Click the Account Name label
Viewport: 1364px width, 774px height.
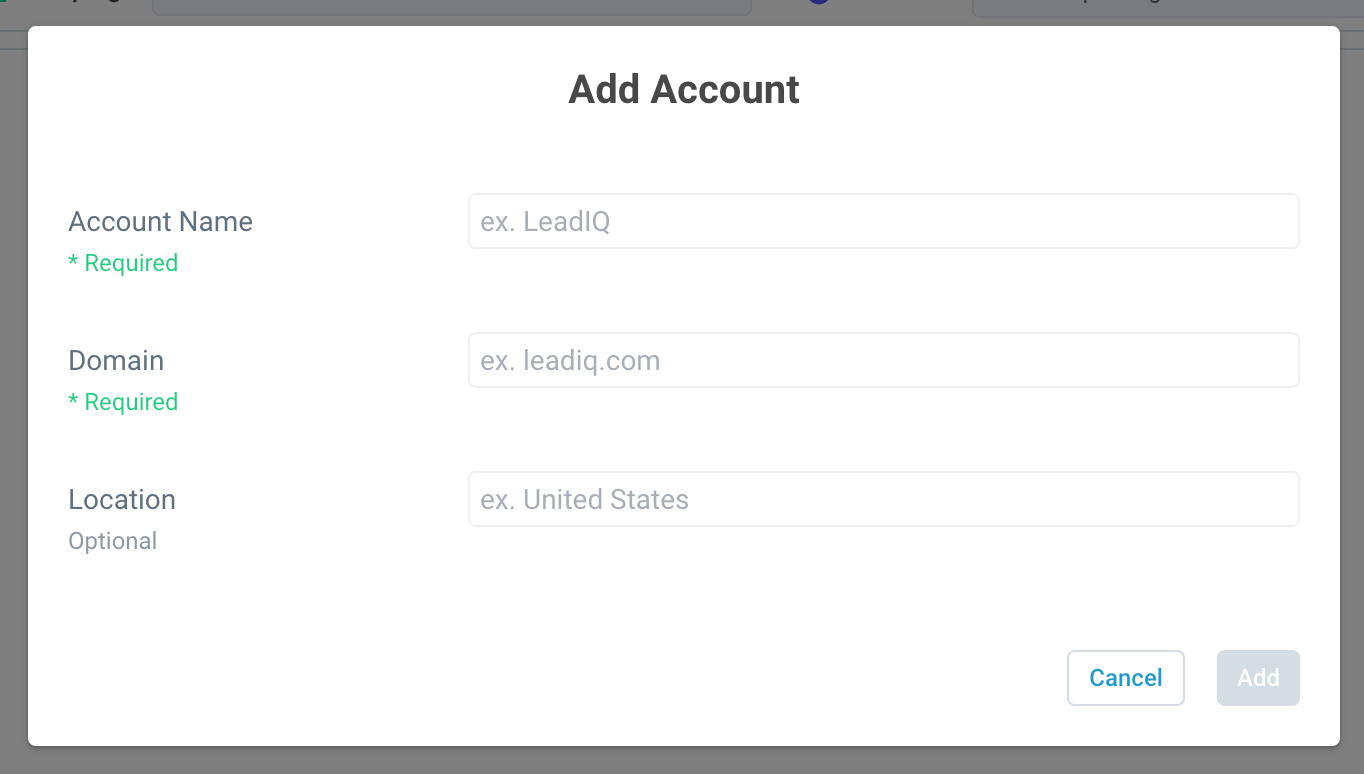[x=160, y=221]
